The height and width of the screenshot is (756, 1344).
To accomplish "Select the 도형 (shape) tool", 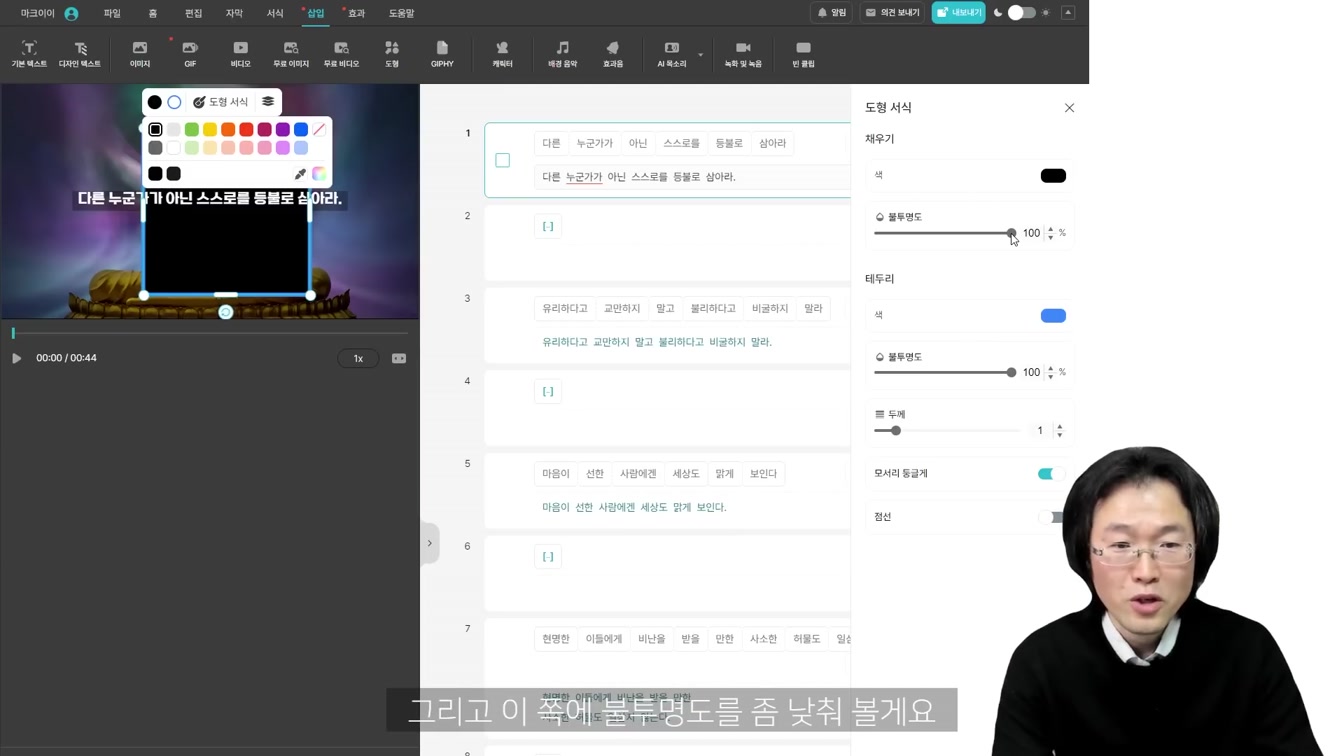I will pos(392,54).
